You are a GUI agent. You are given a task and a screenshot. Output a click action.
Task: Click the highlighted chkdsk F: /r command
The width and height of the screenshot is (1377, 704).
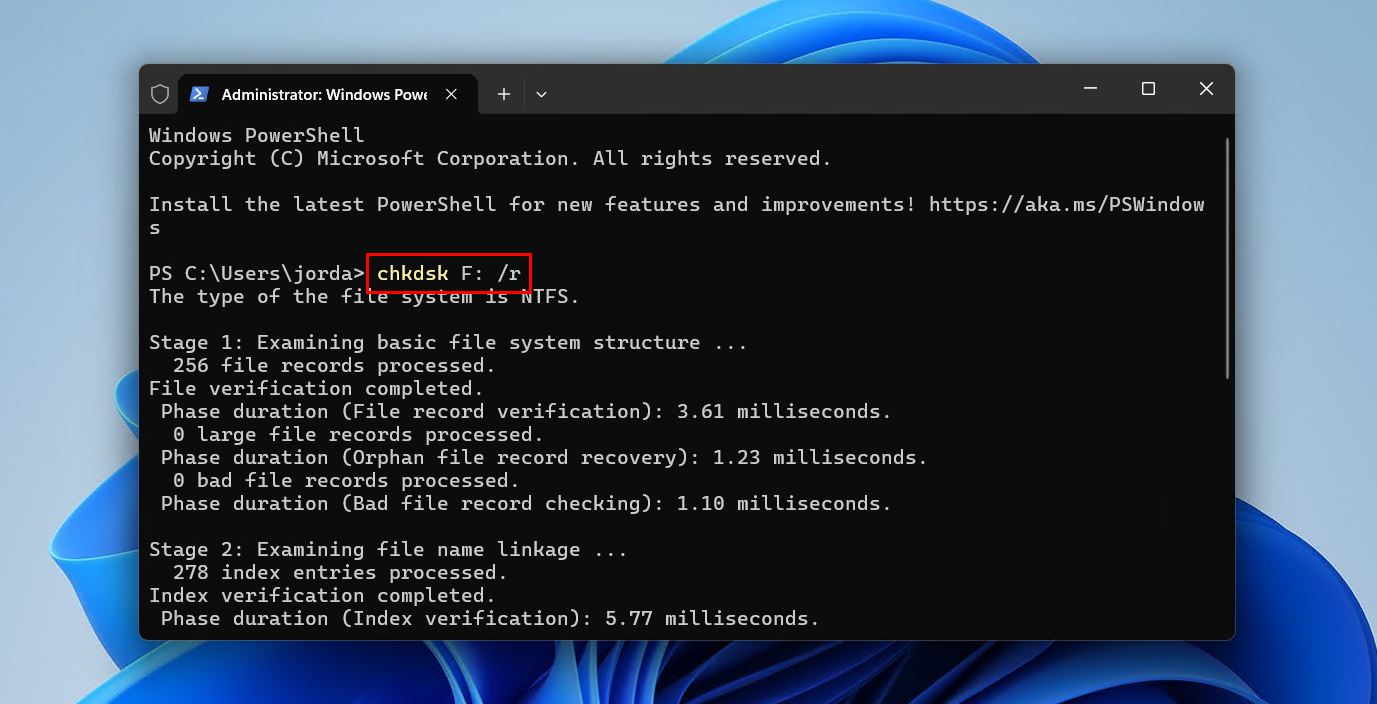click(x=447, y=273)
